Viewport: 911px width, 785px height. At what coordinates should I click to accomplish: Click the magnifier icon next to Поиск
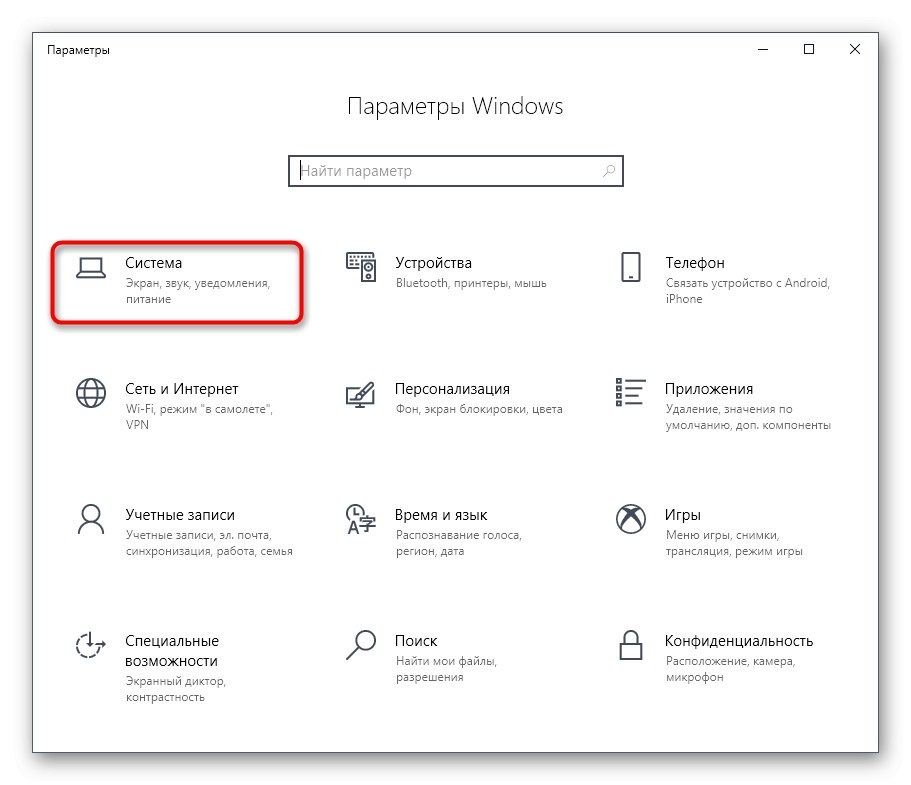click(x=361, y=645)
